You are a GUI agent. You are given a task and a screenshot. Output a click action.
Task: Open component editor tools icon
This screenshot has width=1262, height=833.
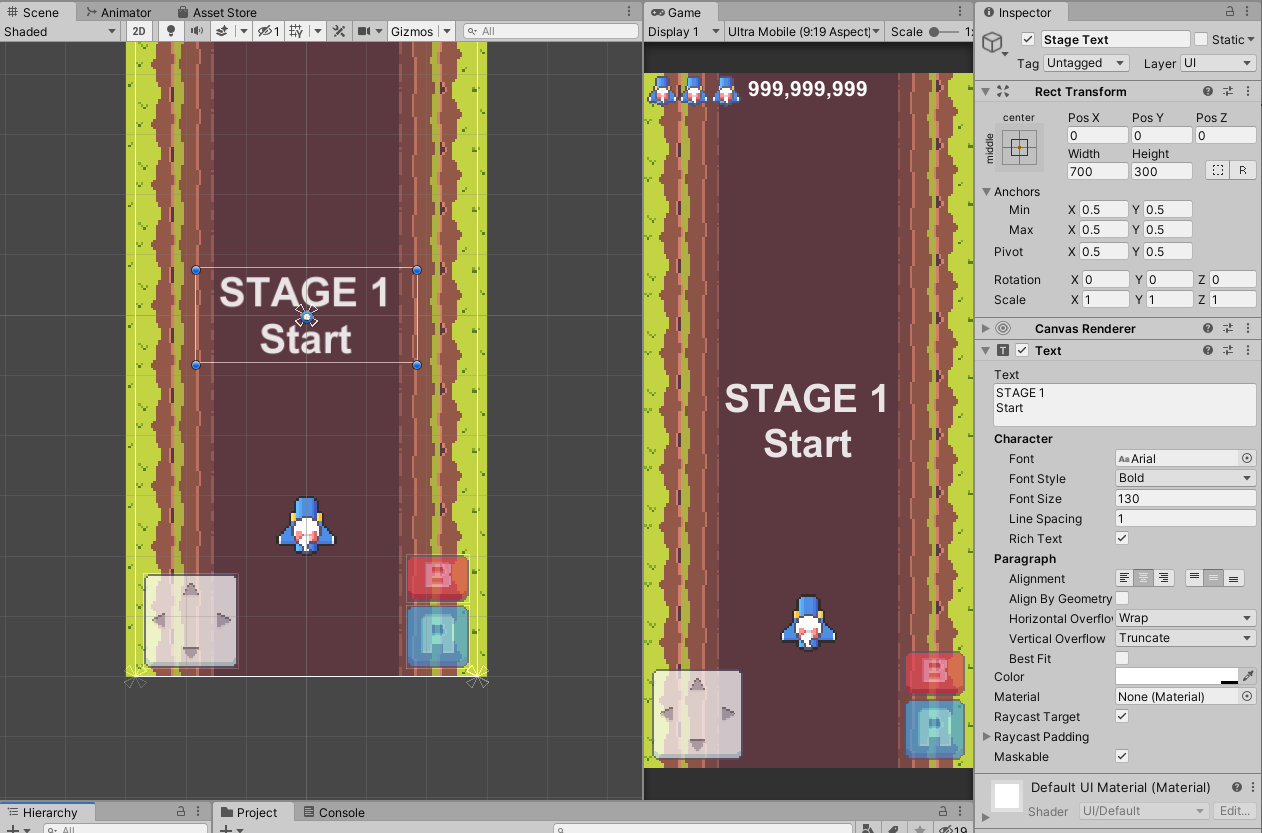pyautogui.click(x=339, y=31)
